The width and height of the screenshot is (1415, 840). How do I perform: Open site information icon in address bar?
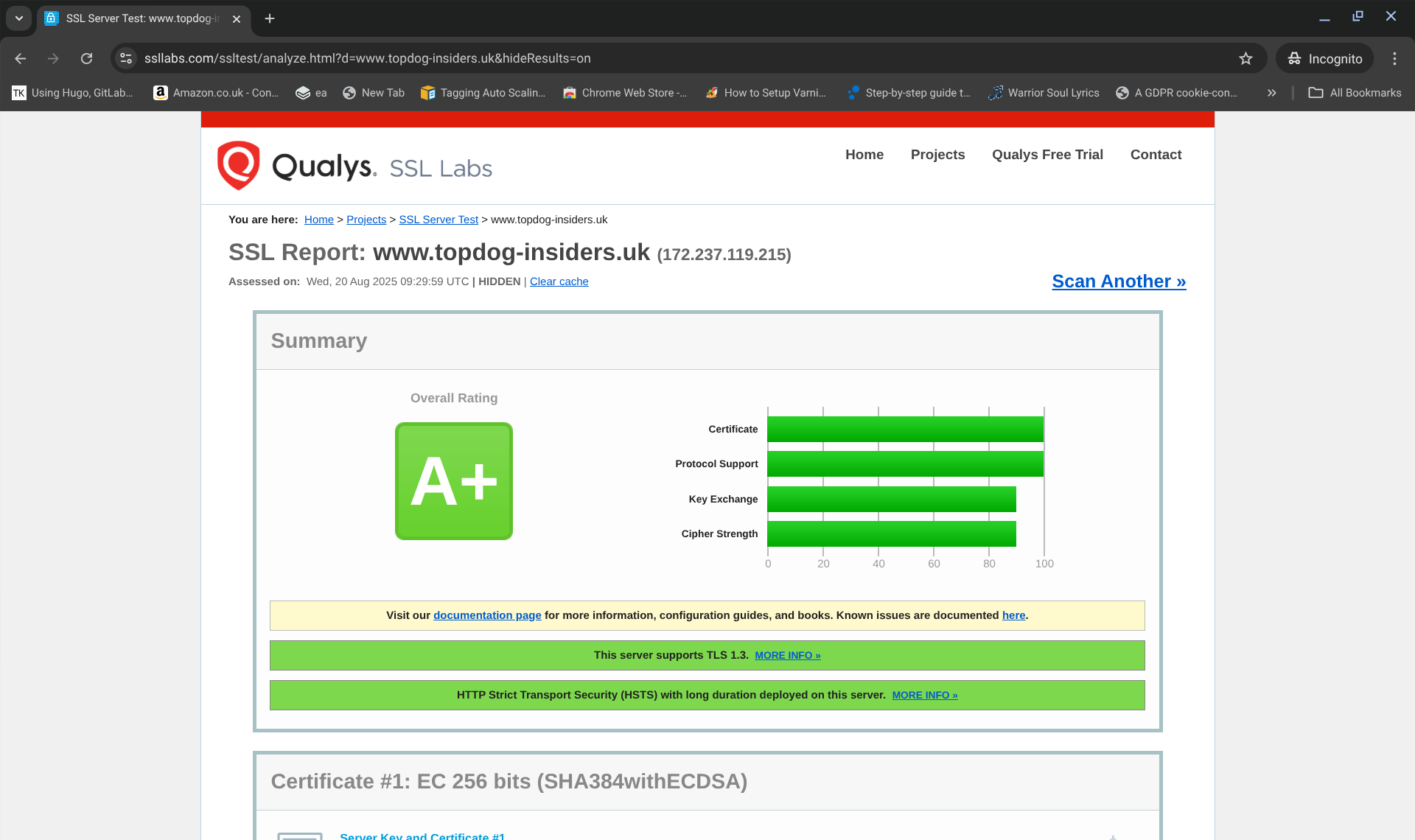[125, 58]
